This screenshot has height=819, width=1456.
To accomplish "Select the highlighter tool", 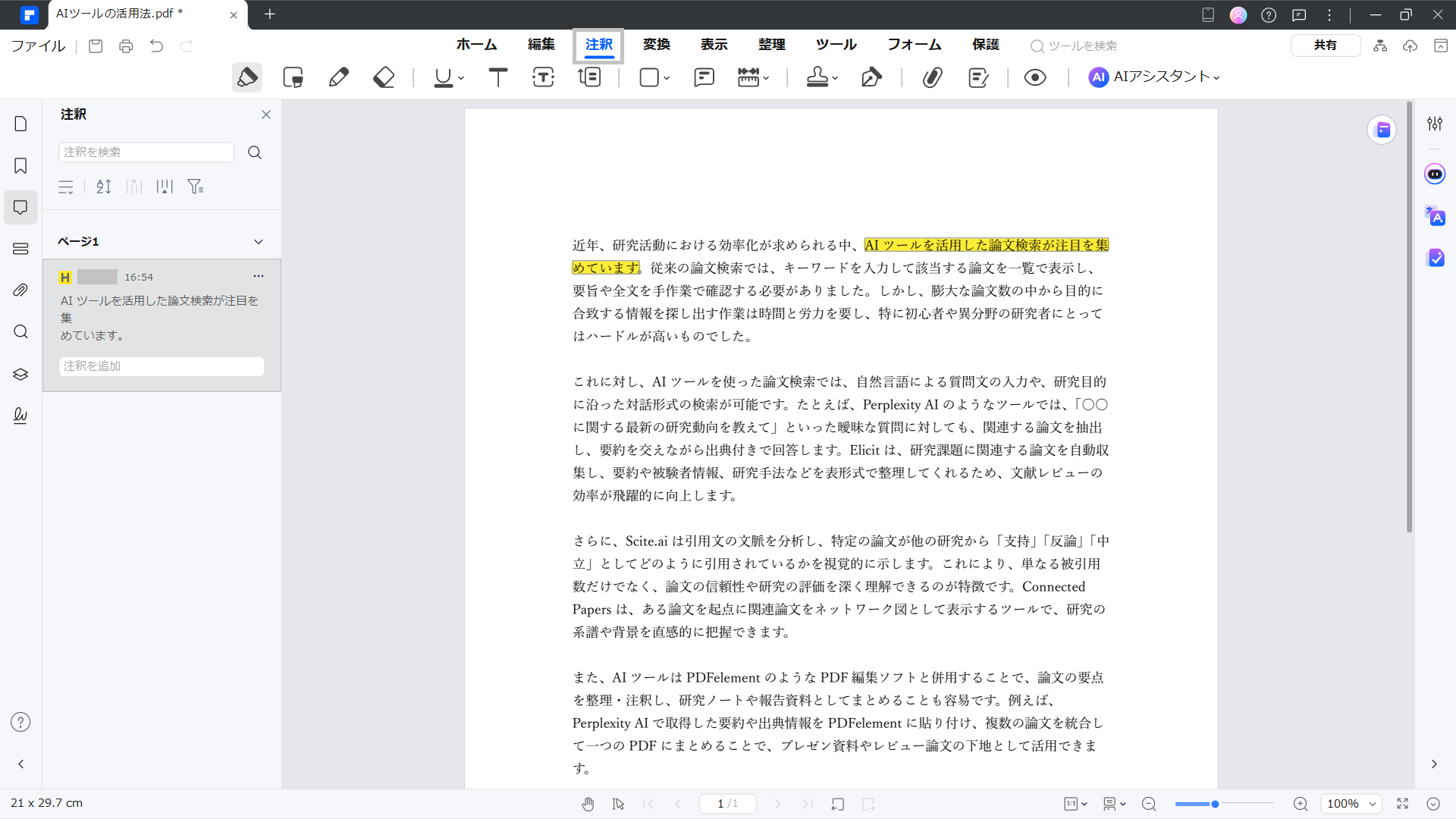I will point(247,77).
